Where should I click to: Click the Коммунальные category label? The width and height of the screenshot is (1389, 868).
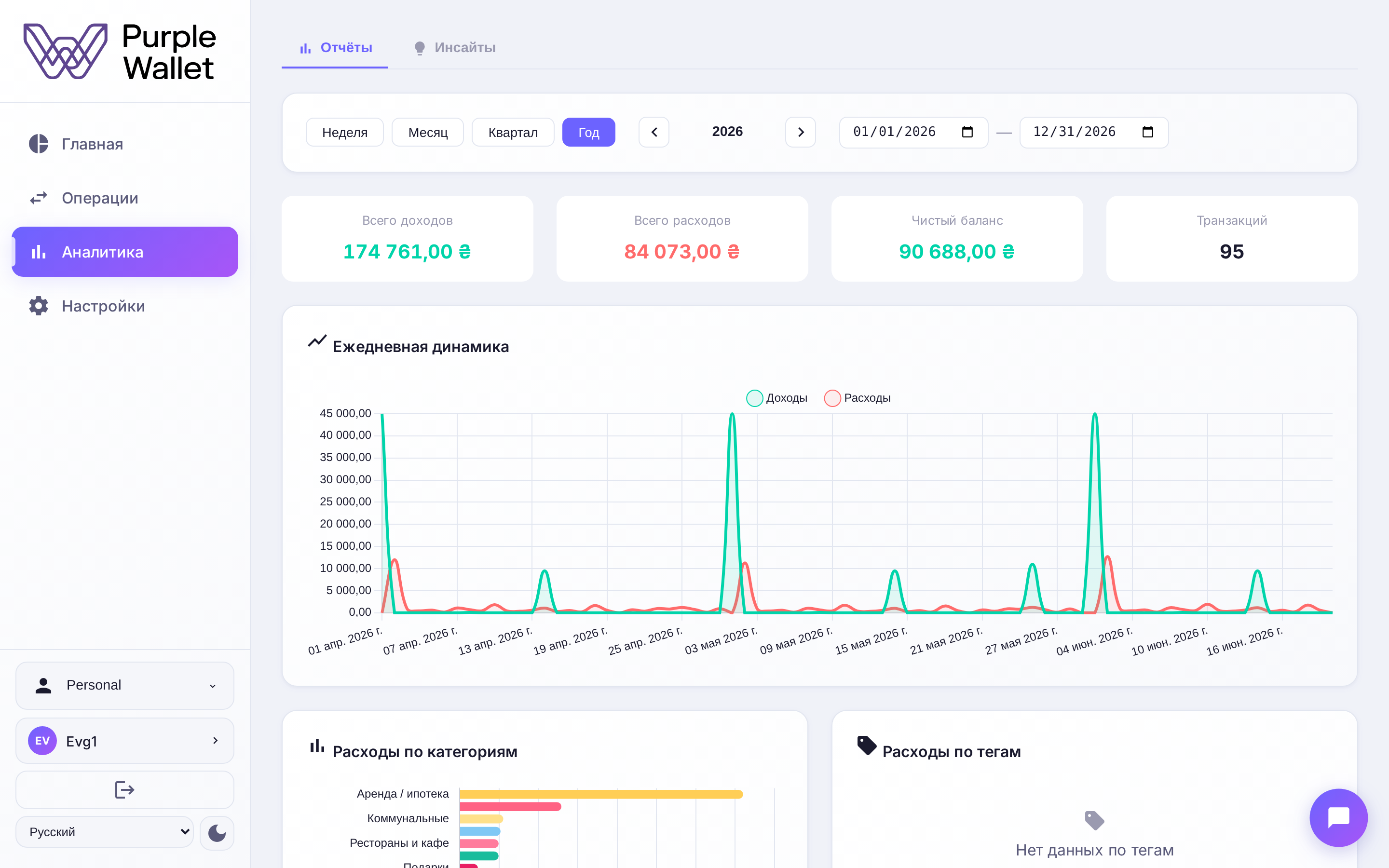pos(408,818)
